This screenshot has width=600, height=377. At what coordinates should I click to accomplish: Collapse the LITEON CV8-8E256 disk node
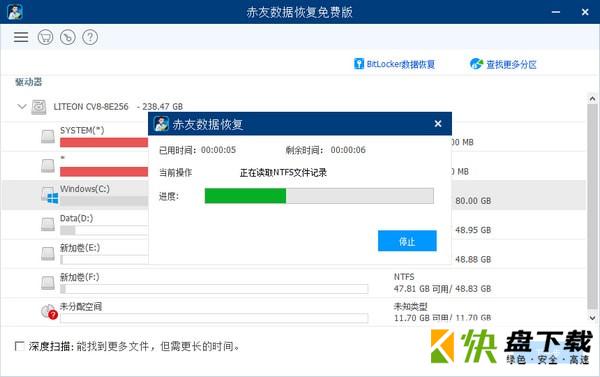click(22, 106)
